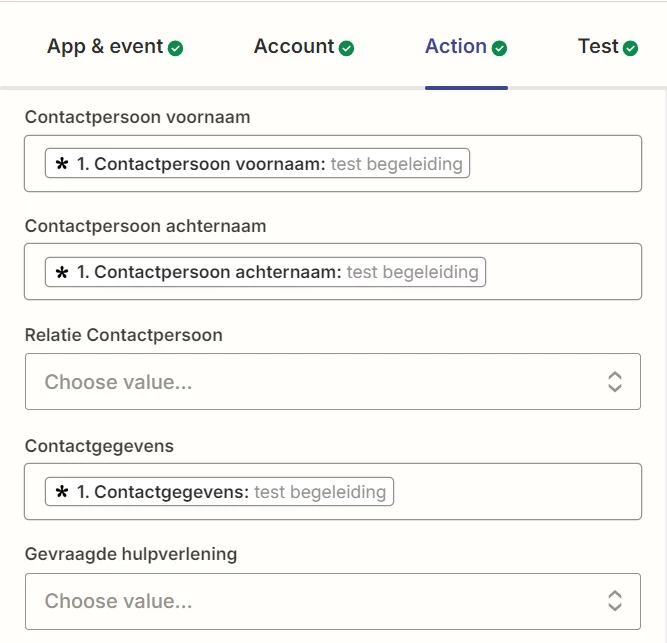Click asterisk icon in Contactgegevens pill
The height and width of the screenshot is (643, 667).
point(62,492)
